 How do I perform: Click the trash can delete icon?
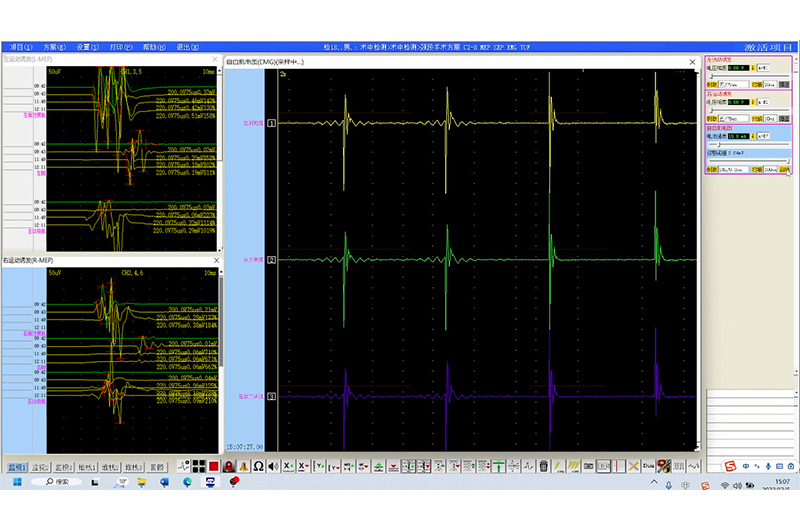pyautogui.click(x=543, y=466)
